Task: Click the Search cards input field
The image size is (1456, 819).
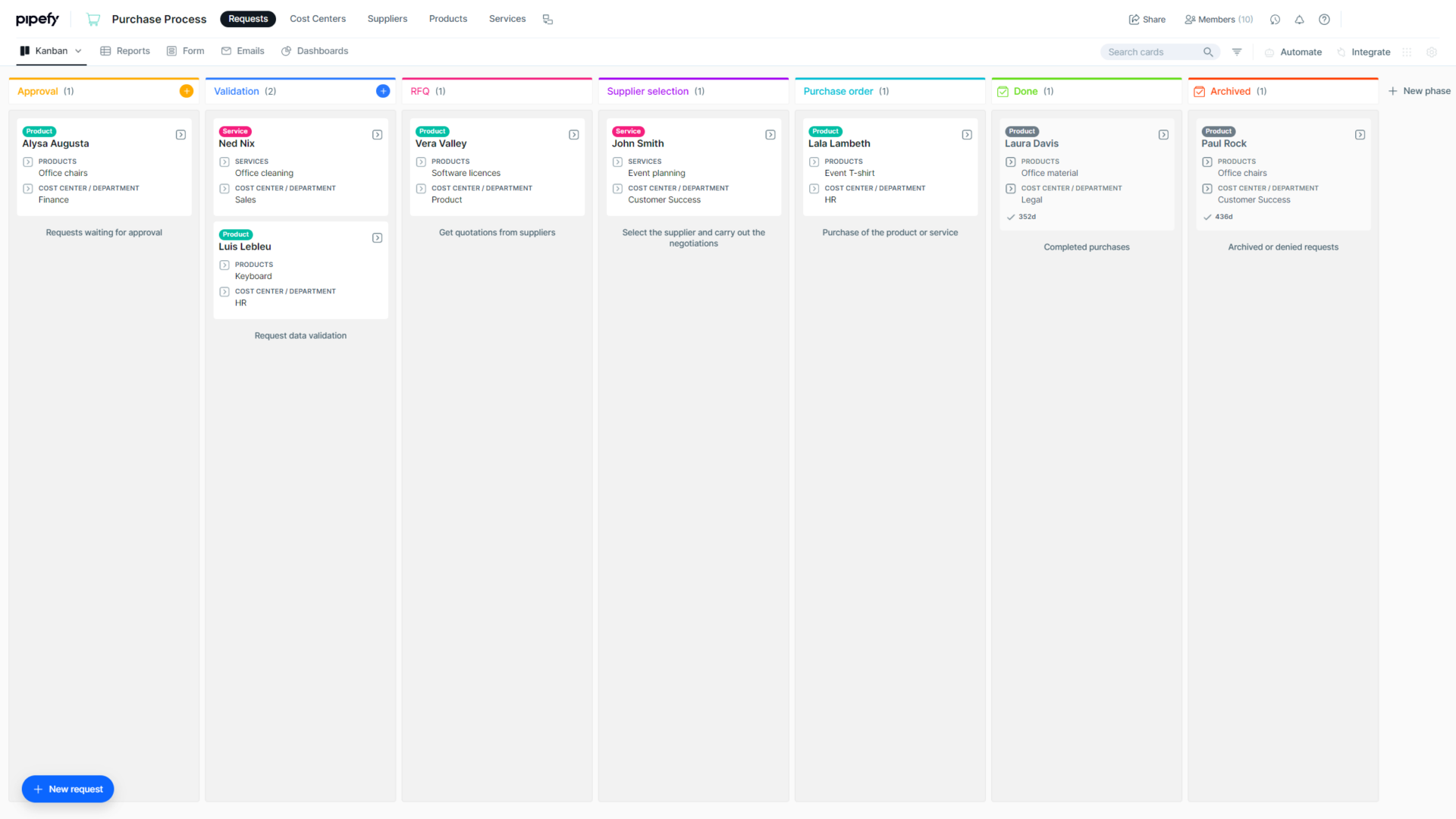Action: [x=1153, y=52]
